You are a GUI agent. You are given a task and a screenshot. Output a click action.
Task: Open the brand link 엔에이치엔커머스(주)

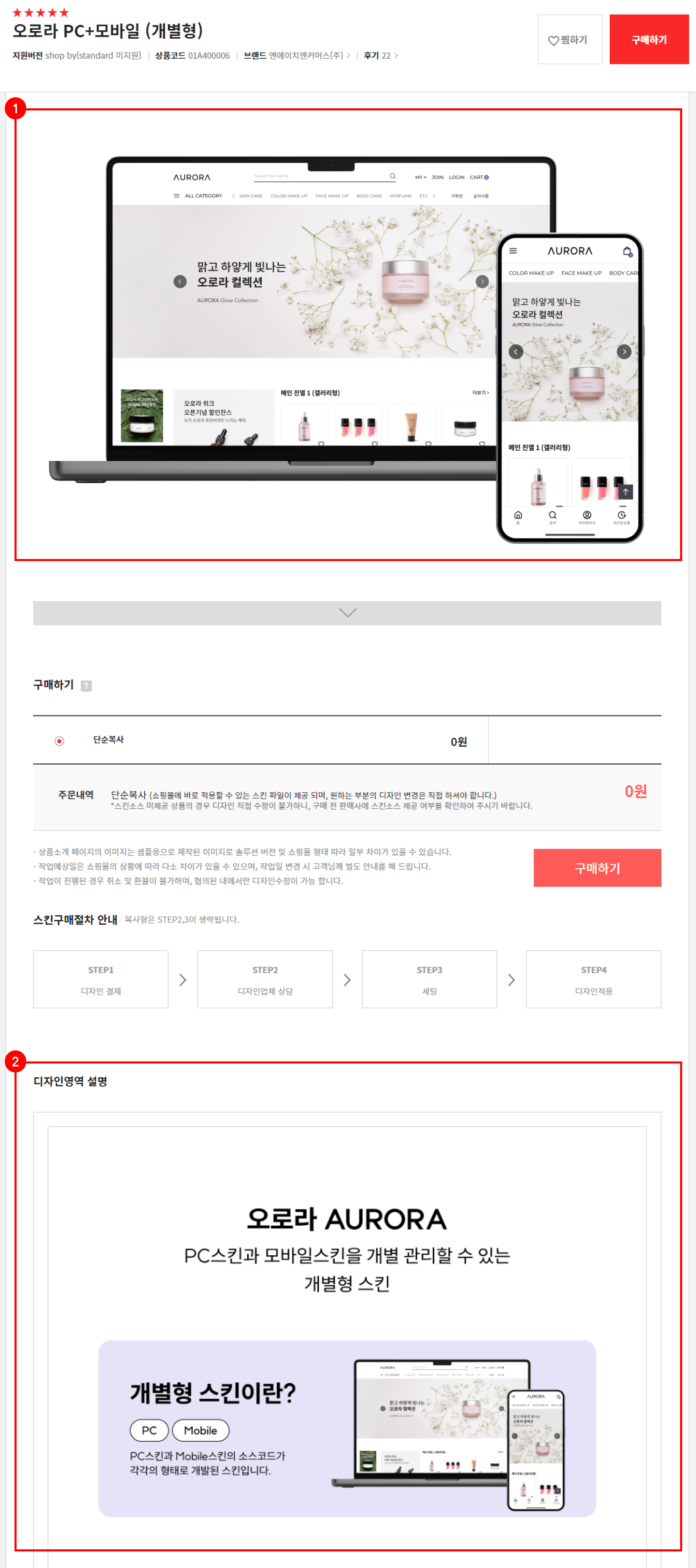(306, 56)
